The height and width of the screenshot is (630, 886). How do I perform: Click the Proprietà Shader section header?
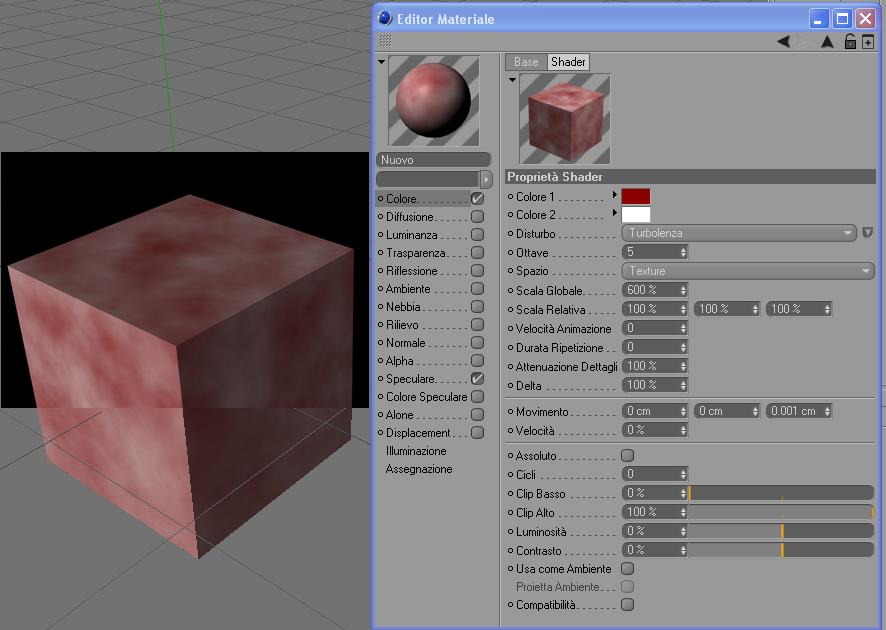tap(690, 177)
